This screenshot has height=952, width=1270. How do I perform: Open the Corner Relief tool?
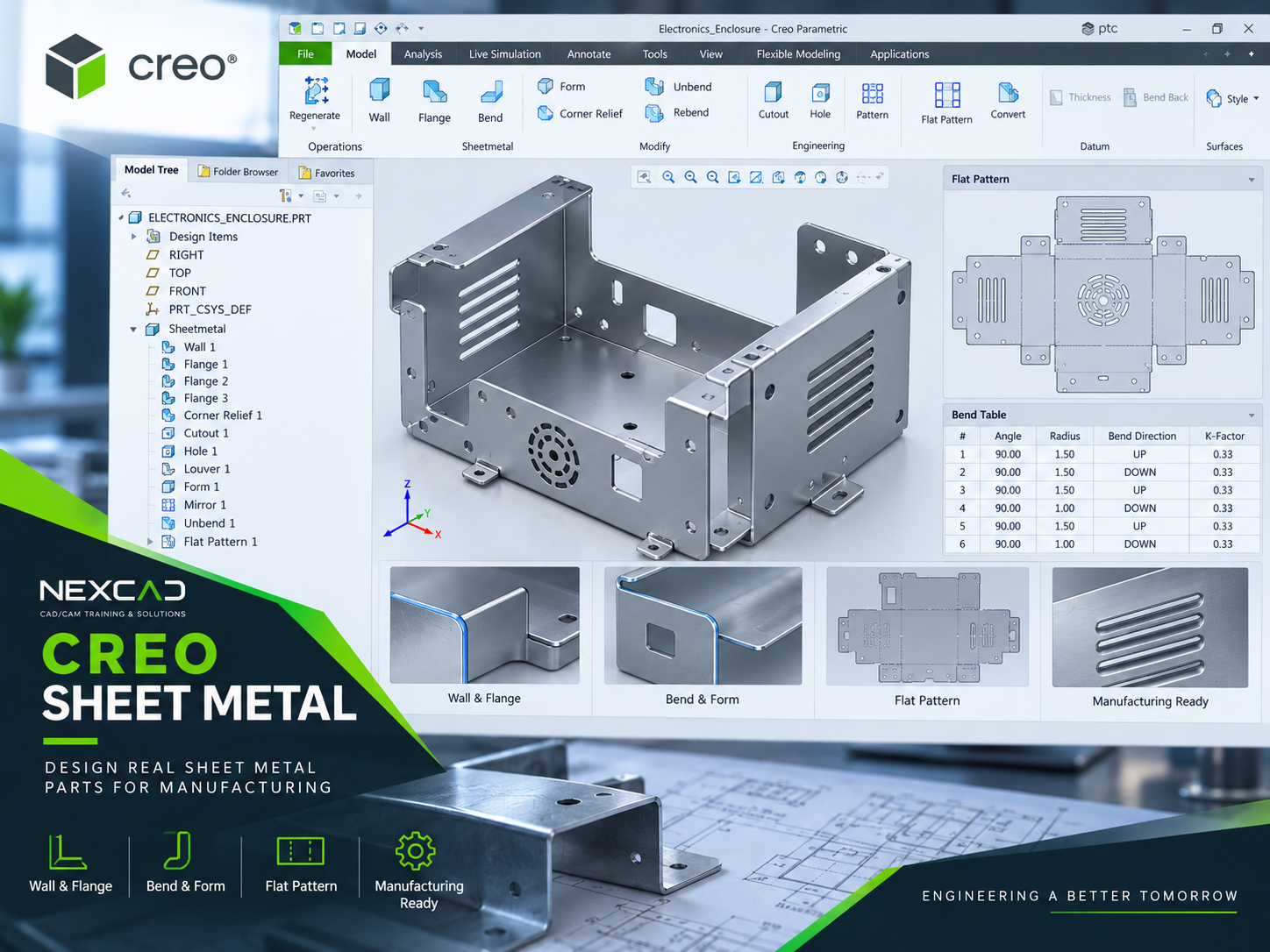[x=581, y=113]
